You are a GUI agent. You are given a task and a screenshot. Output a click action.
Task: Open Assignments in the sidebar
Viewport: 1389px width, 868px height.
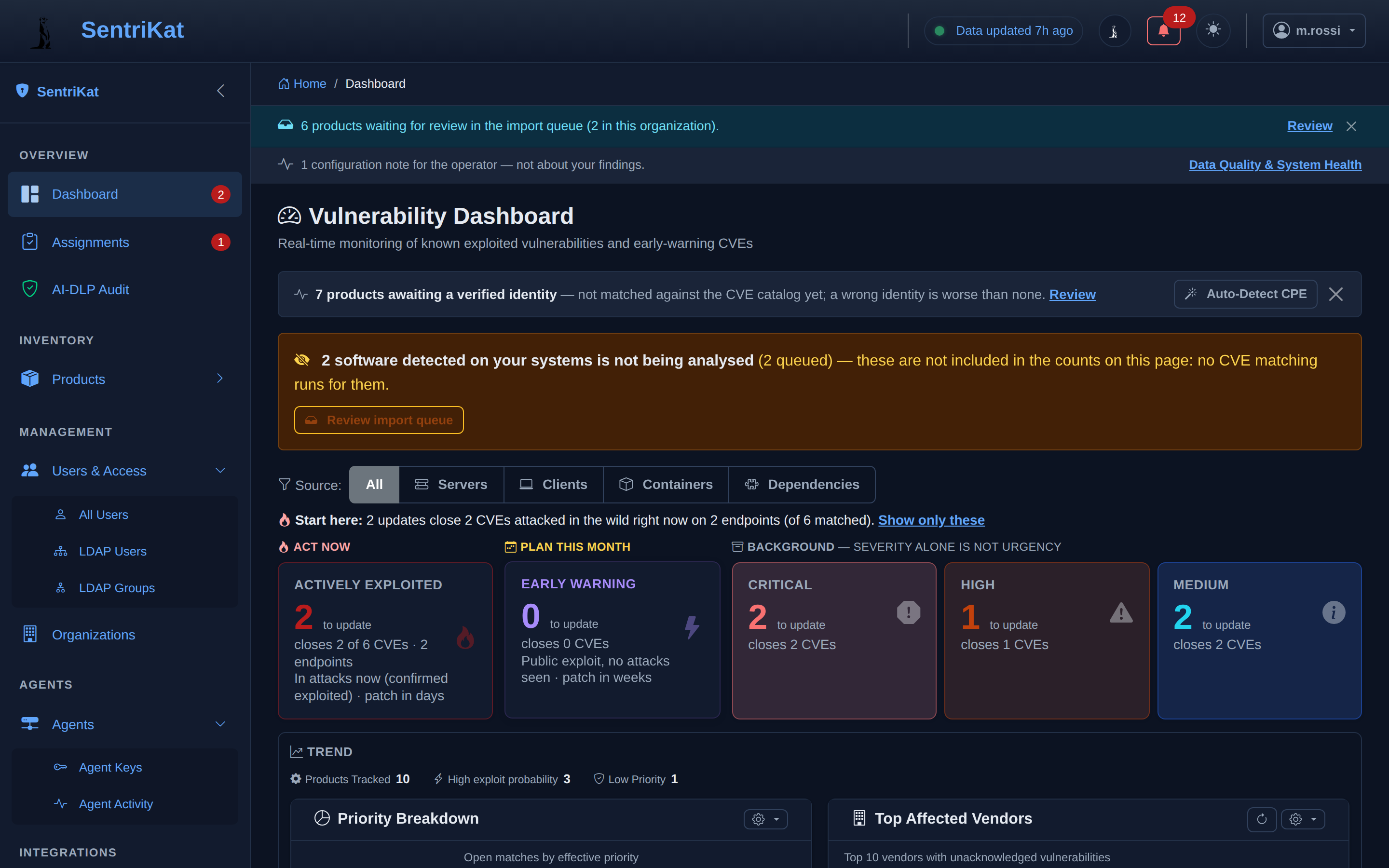pos(124,242)
